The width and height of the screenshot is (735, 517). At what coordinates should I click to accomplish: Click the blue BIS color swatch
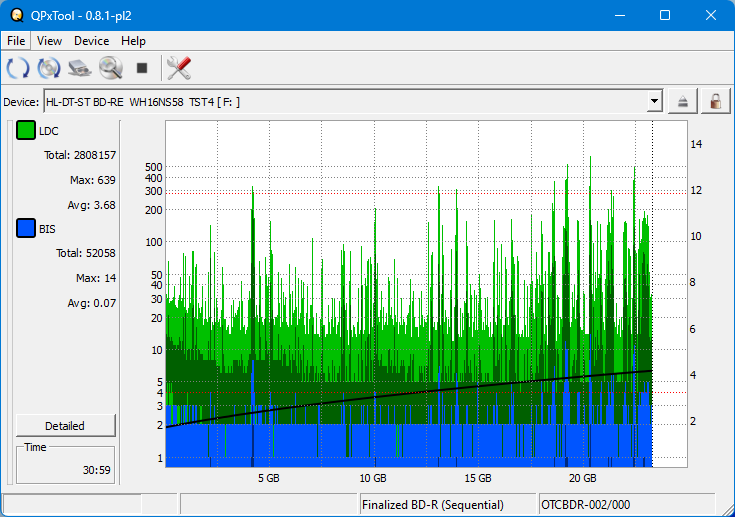coord(26,228)
